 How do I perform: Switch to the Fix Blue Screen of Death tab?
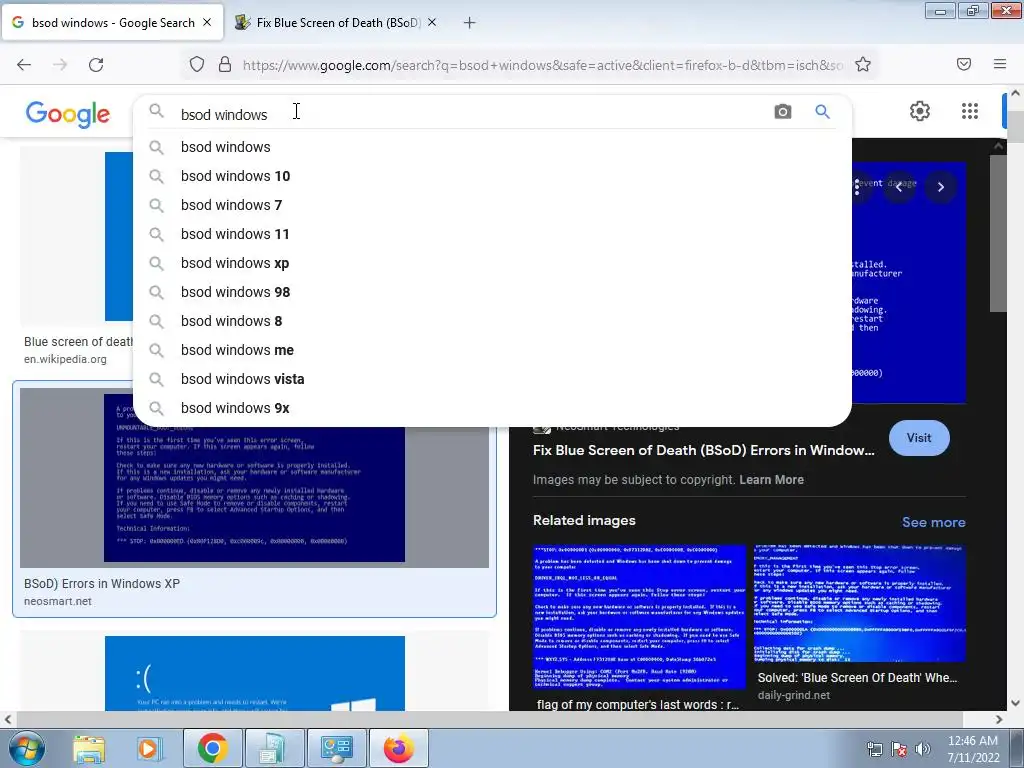click(x=336, y=22)
